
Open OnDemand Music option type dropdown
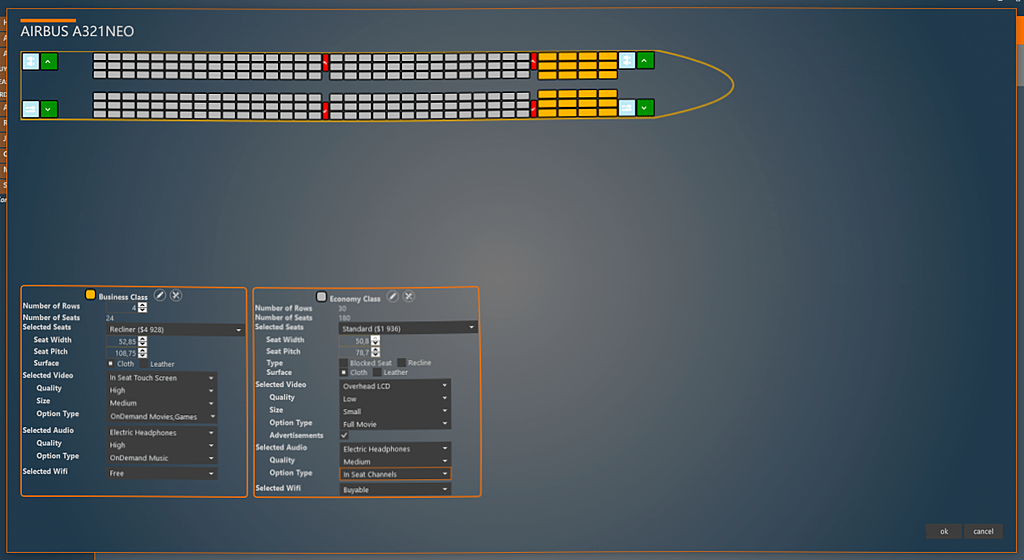coord(161,458)
